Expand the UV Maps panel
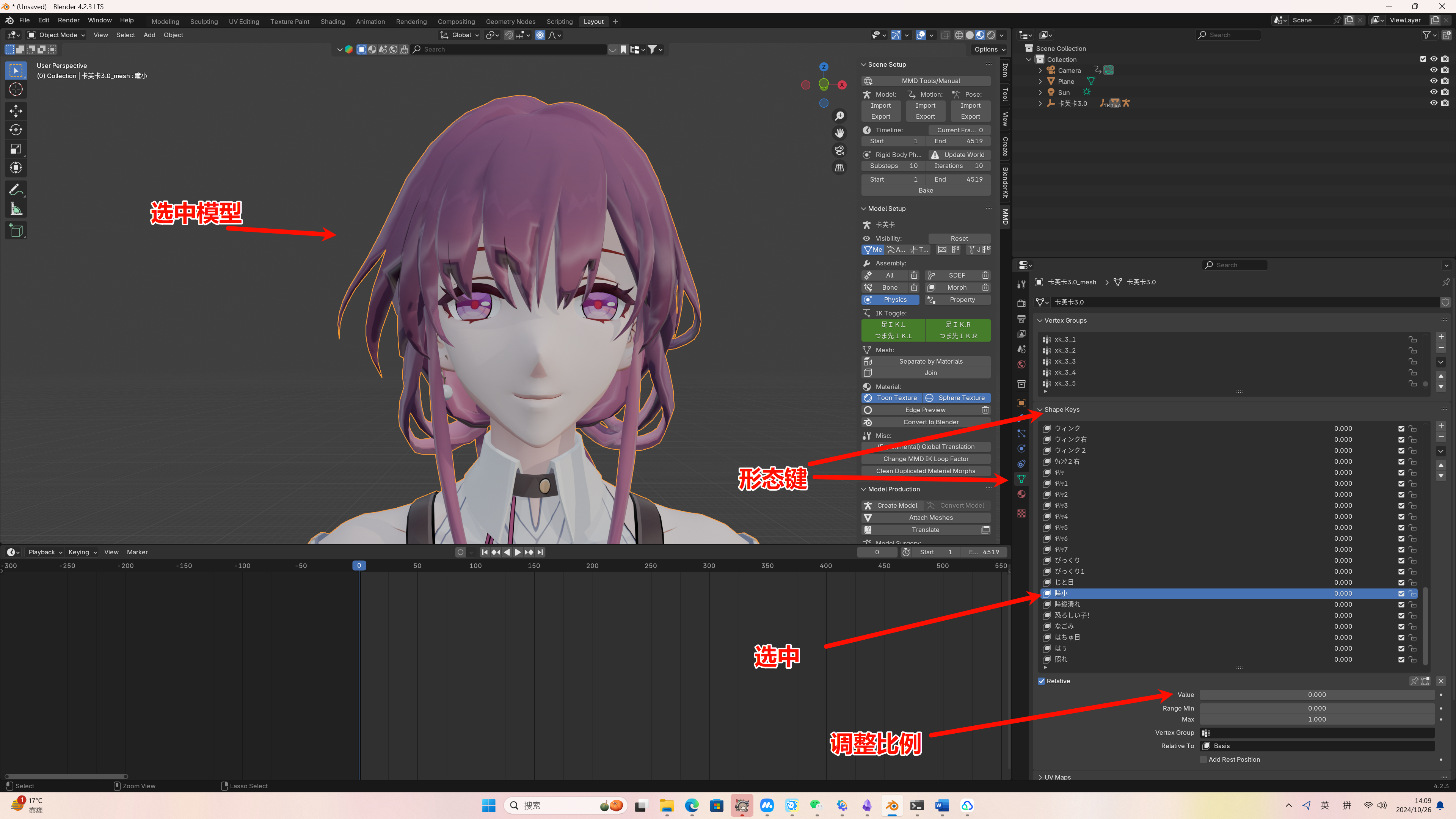Screen dimensions: 1456x819 1039,777
